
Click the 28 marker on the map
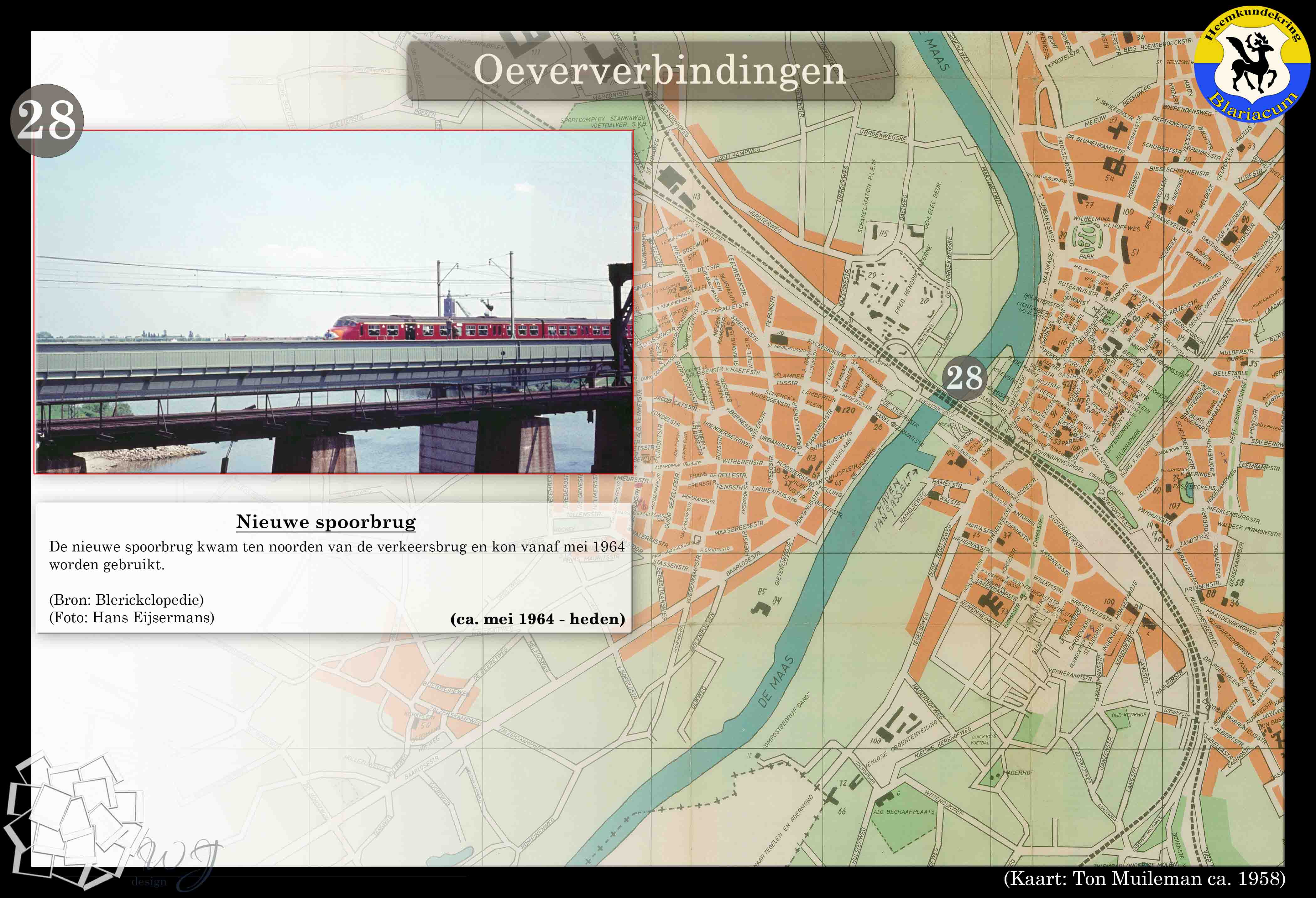[964, 378]
